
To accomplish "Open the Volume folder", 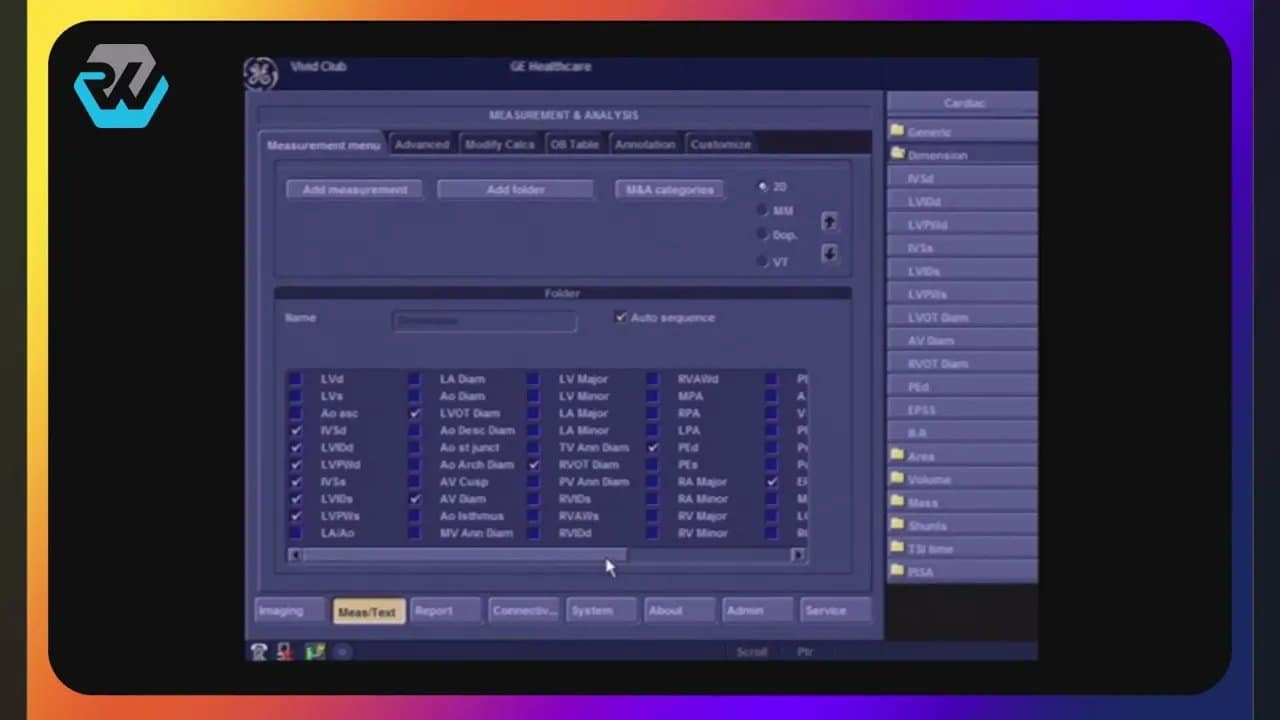I will point(925,478).
